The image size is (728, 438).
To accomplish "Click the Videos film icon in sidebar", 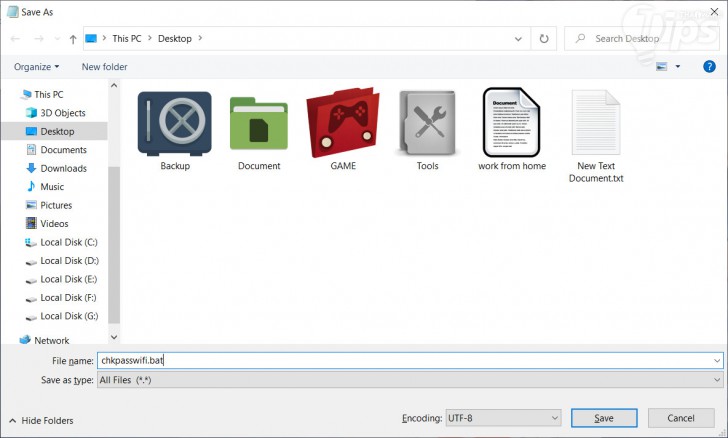I will point(31,223).
